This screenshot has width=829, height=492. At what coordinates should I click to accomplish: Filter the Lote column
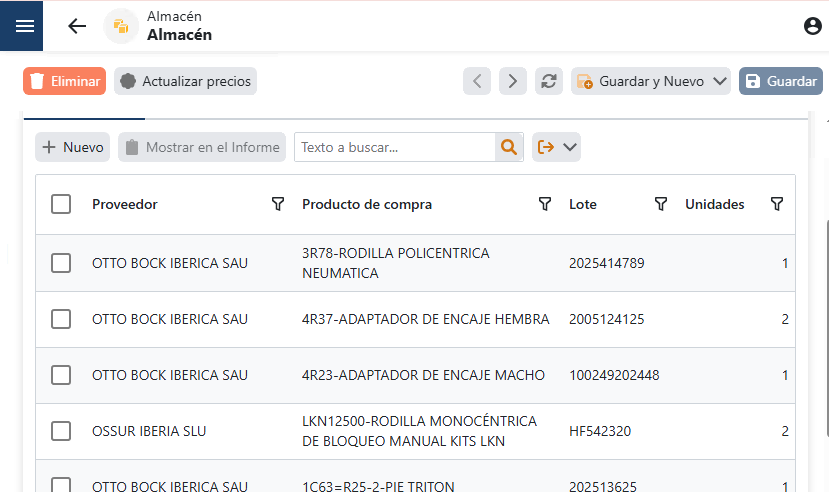click(x=661, y=204)
